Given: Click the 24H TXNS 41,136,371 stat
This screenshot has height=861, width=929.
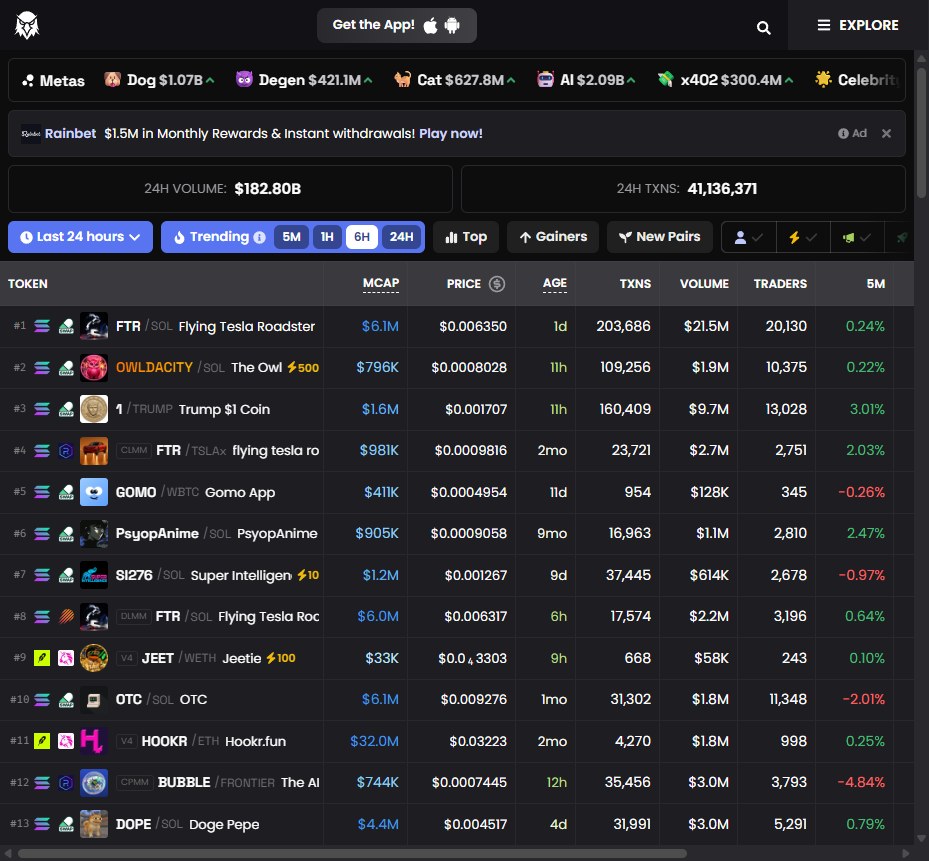Looking at the screenshot, I should (683, 188).
